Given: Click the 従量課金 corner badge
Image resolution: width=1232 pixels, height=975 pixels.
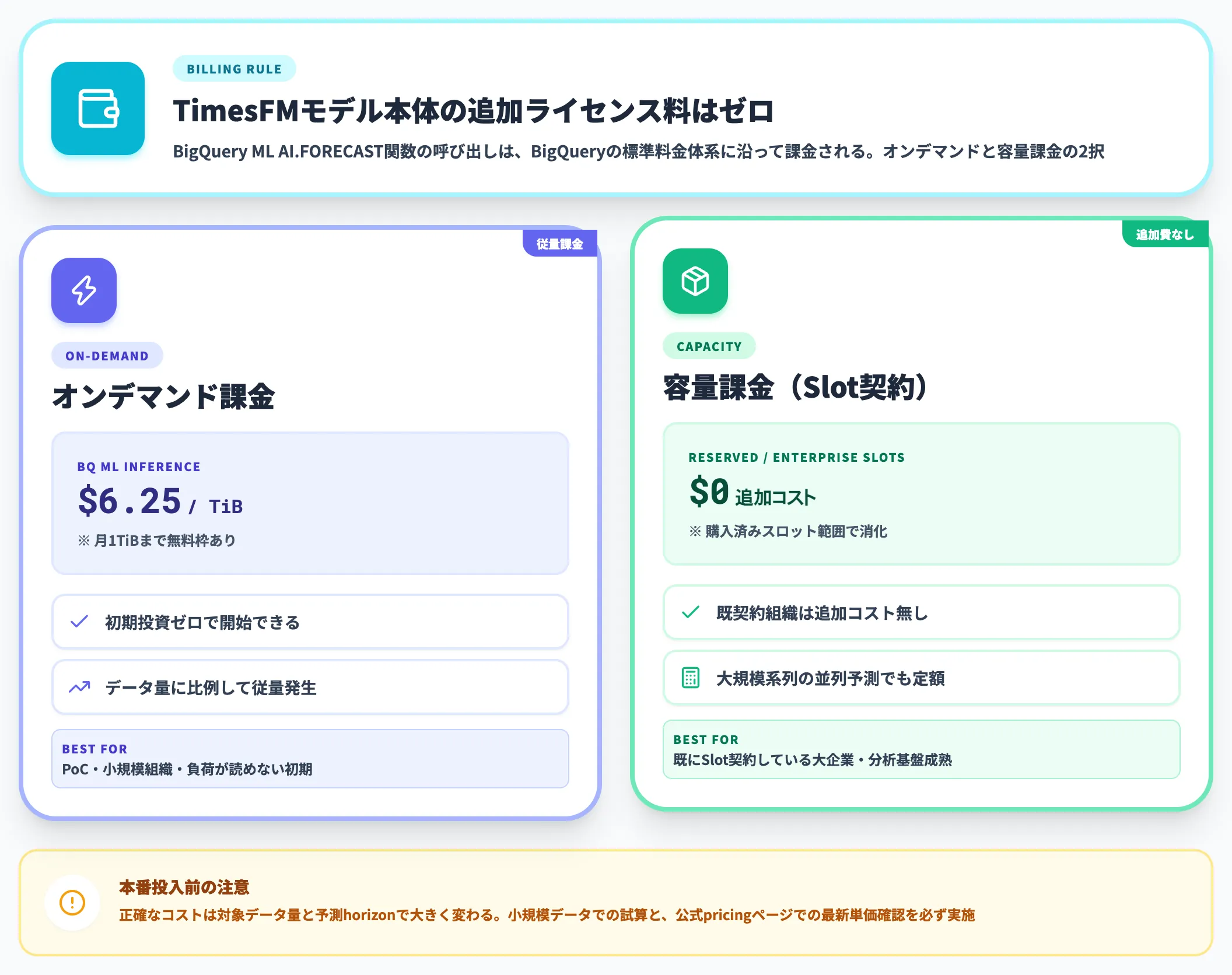Looking at the screenshot, I should (x=560, y=244).
